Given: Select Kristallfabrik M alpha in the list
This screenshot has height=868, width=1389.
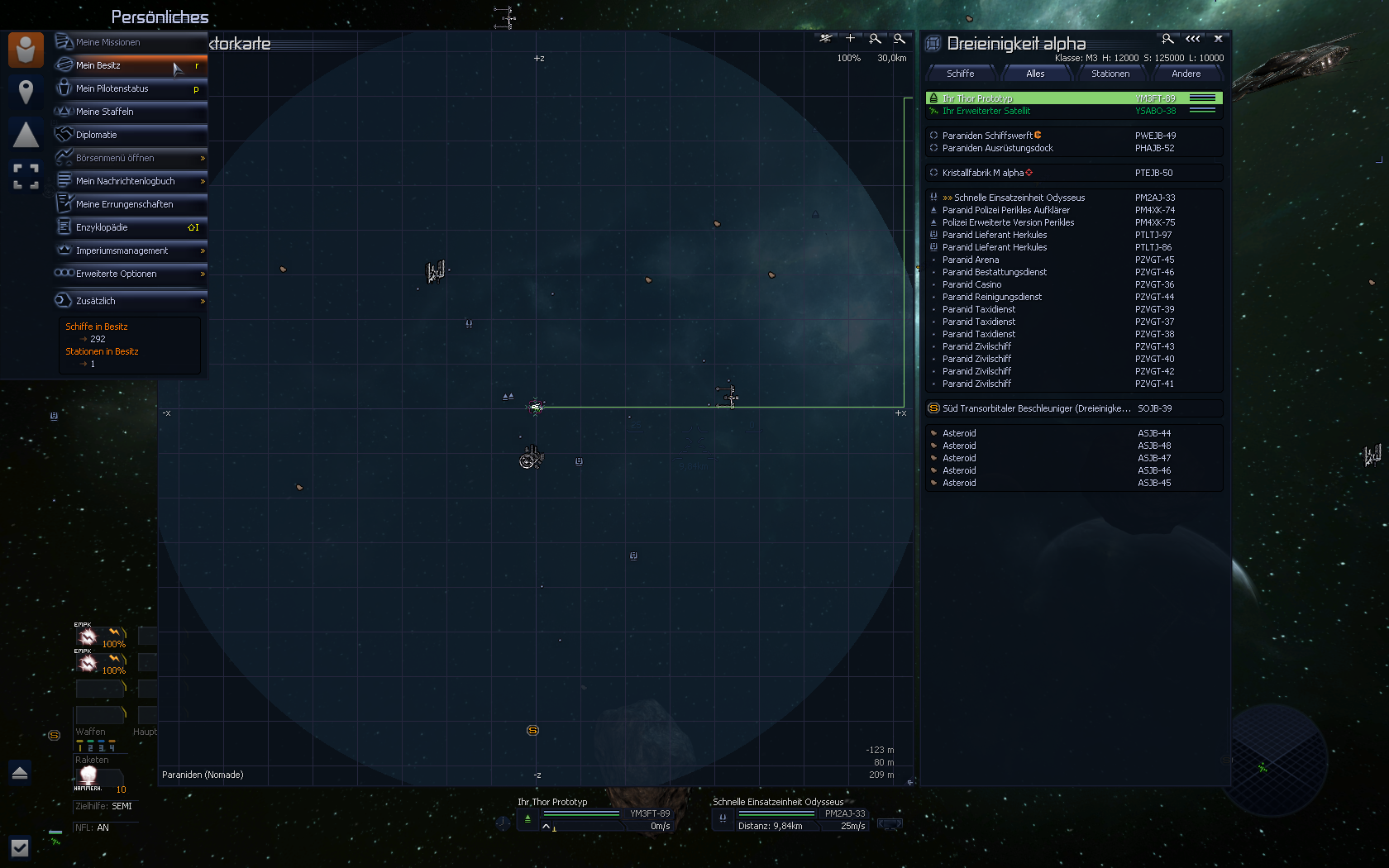Looking at the screenshot, I should (x=1074, y=173).
